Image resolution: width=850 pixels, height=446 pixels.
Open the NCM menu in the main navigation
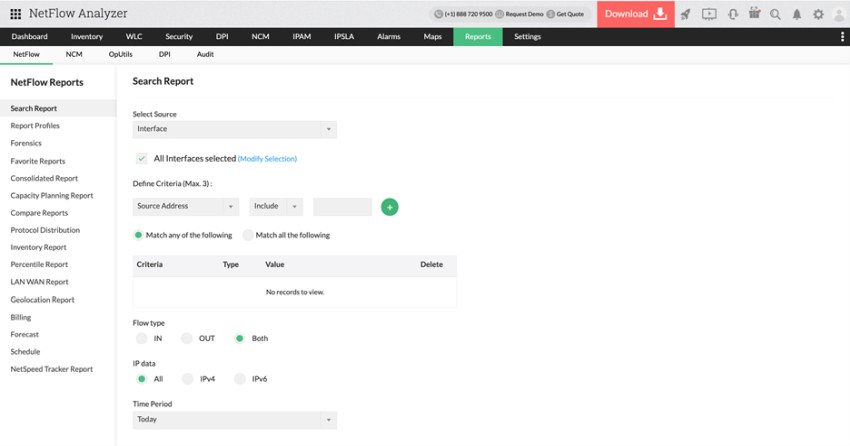coord(260,36)
